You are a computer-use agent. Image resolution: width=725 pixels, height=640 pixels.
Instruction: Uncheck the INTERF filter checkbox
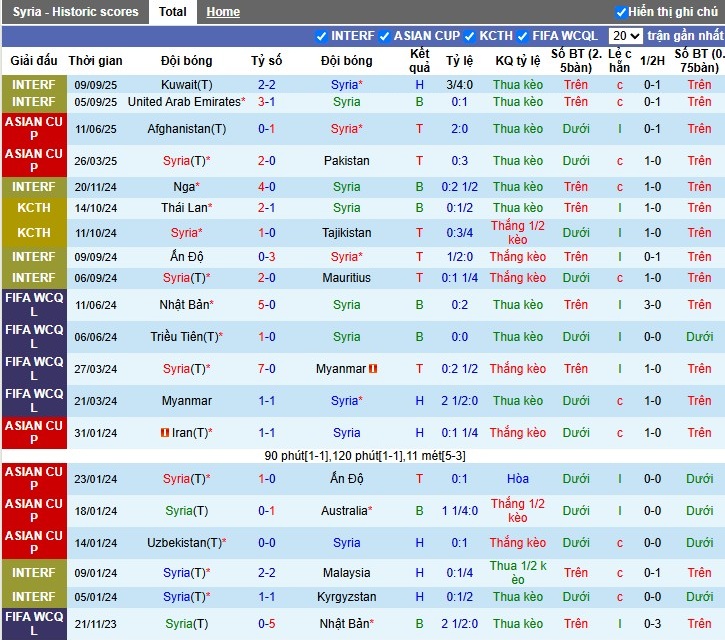pyautogui.click(x=321, y=36)
